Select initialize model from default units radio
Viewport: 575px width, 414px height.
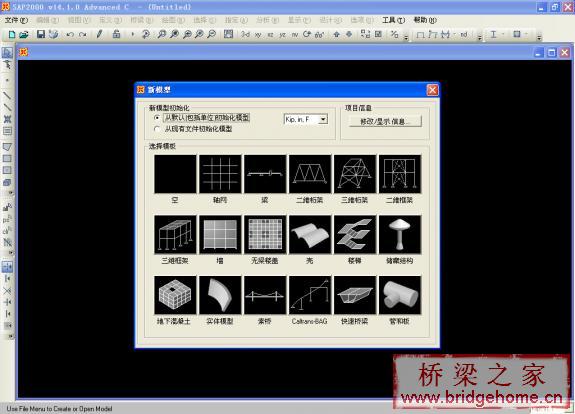coord(157,118)
